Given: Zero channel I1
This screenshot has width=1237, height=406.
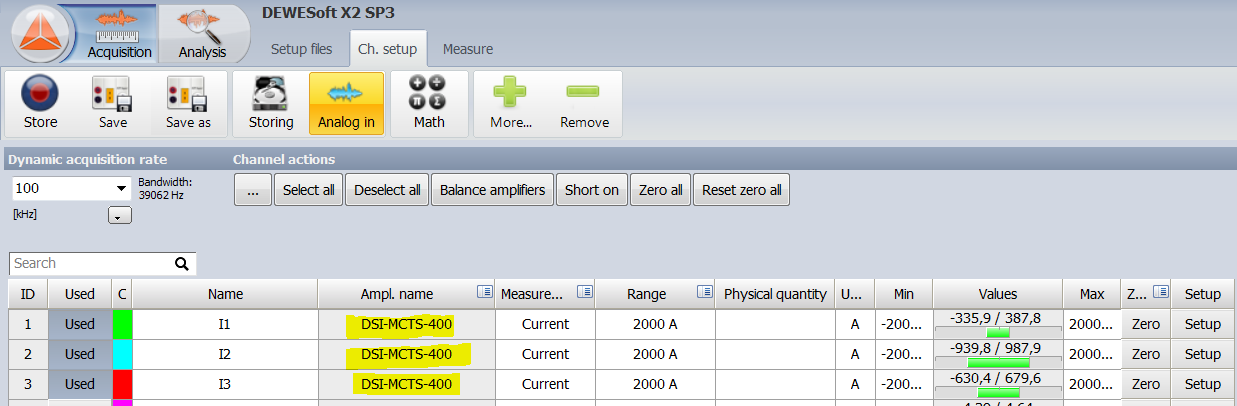Looking at the screenshot, I should (1146, 324).
